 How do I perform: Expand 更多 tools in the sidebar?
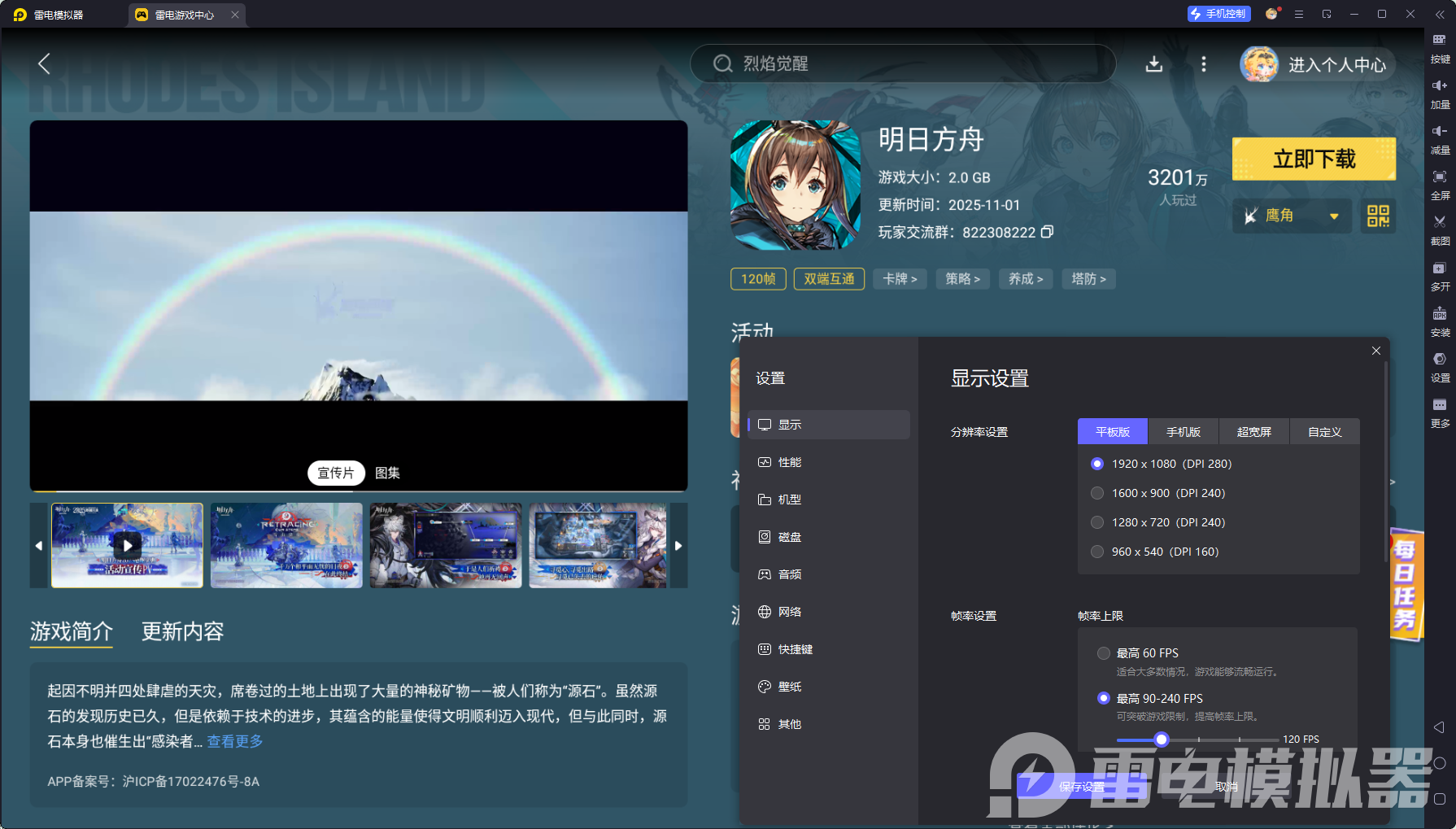tap(1440, 413)
